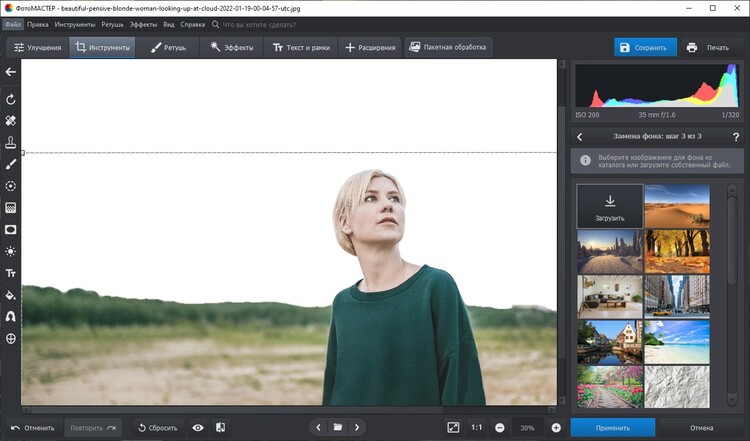Viewport: 750px width, 441px height.
Task: Select the healing bandage tool
Action: [x=11, y=121]
